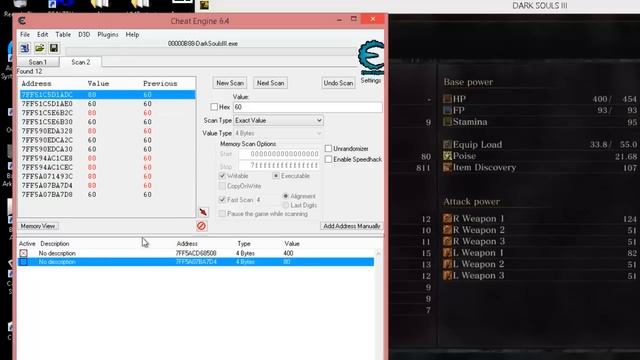This screenshot has height=360, width=640.
Task: Toggle the Hex checkbox
Action: point(214,107)
